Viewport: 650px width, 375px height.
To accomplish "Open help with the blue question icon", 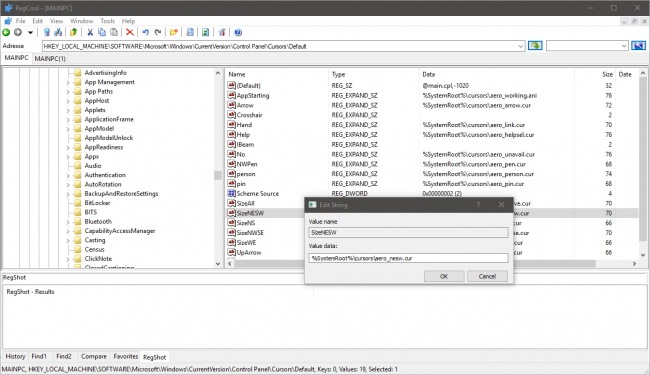I will pos(238,32).
